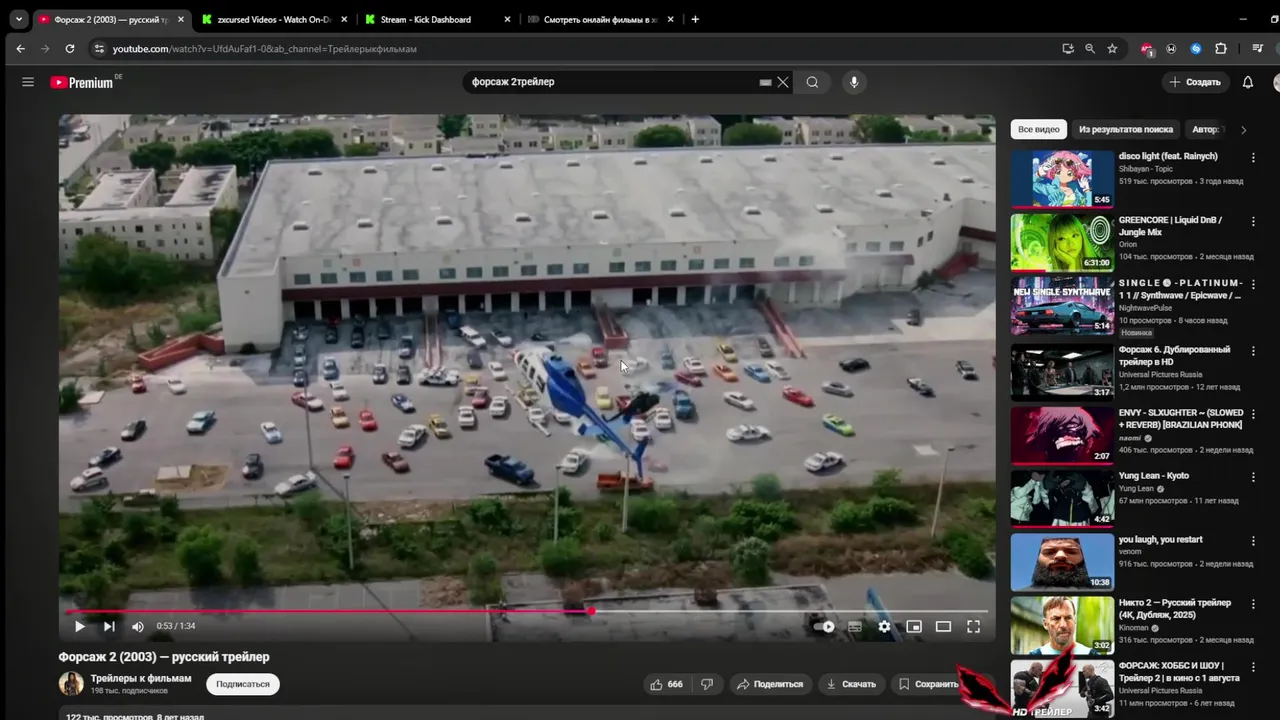Dislike the video
Viewport: 1280px width, 720px height.
click(x=707, y=684)
